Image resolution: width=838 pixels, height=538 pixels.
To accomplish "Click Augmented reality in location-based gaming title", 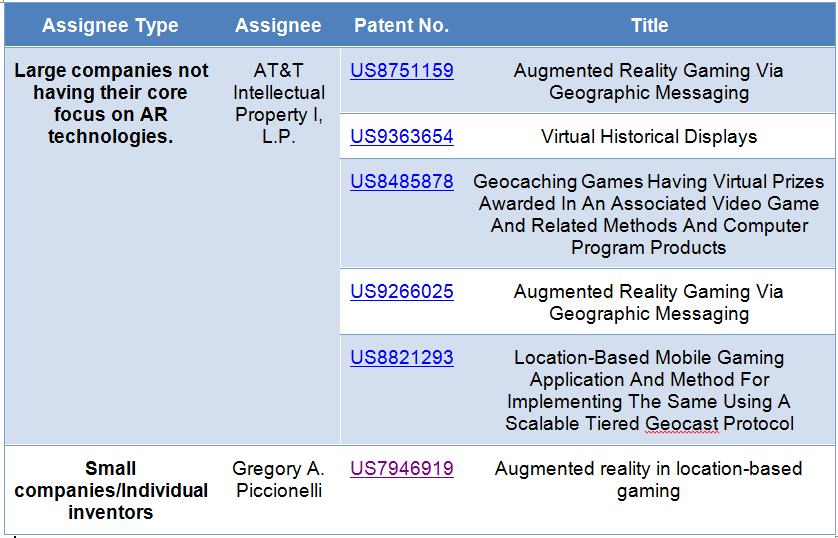I will tap(648, 479).
